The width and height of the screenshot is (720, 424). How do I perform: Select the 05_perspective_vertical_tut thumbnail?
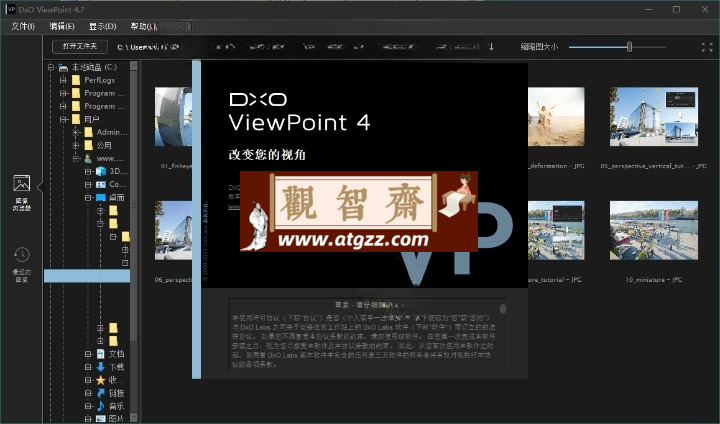click(x=654, y=117)
